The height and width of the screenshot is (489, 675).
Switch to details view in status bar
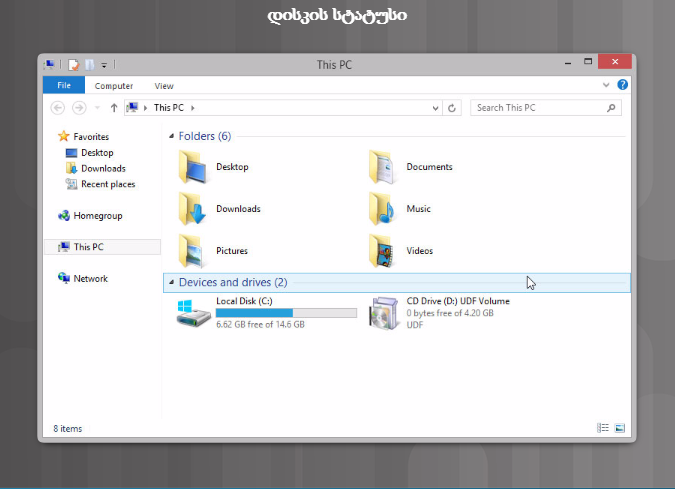pos(602,428)
